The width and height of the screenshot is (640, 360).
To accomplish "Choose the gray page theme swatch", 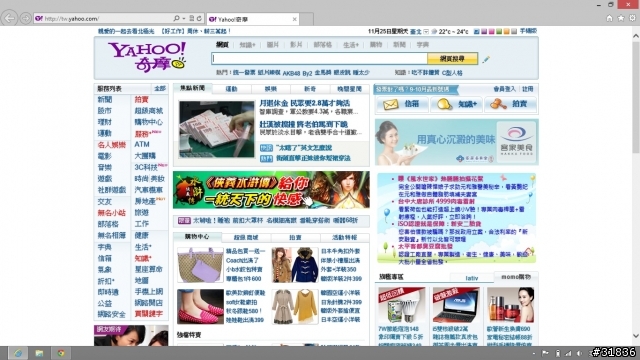I will coord(514,31).
